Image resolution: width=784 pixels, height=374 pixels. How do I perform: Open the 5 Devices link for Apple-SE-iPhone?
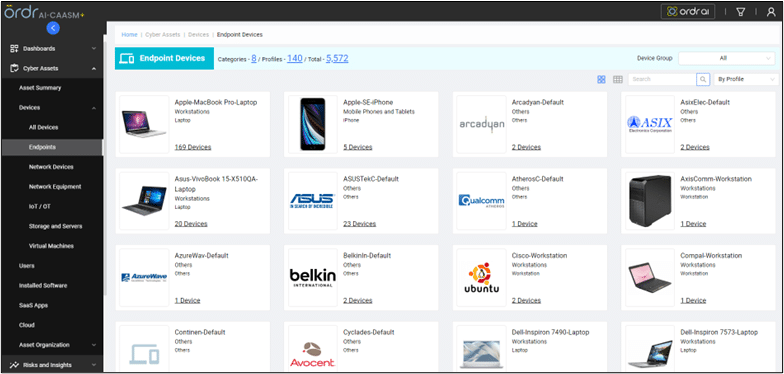358,147
